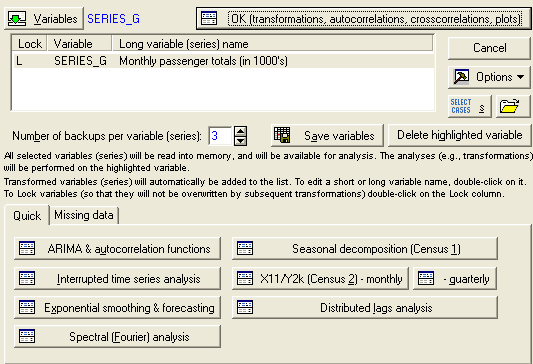The image size is (533, 364).
Task: Click icon on ARIMA & autocorrelation button
Action: click(x=27, y=248)
